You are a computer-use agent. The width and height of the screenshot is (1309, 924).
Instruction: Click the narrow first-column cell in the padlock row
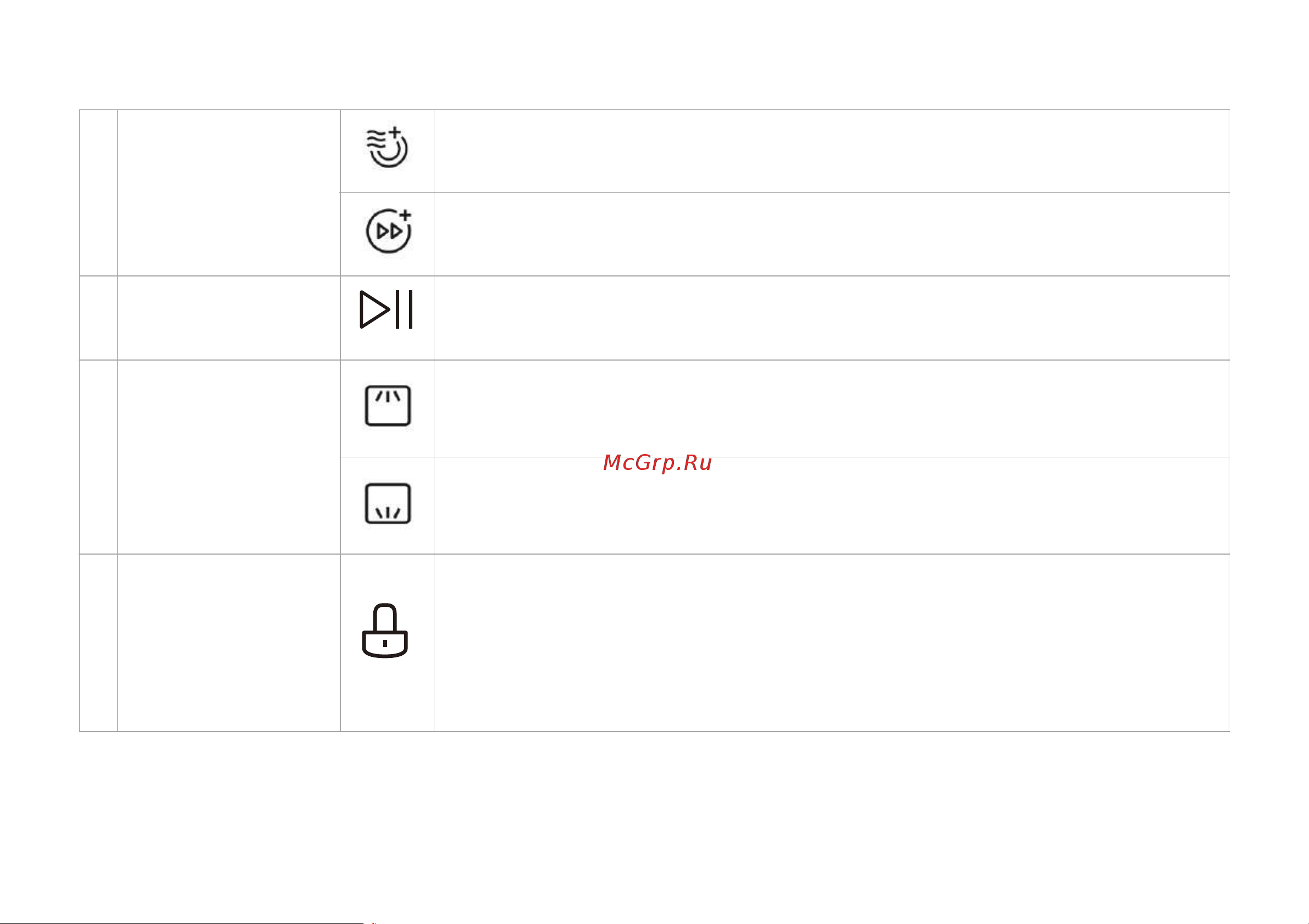click(x=98, y=643)
